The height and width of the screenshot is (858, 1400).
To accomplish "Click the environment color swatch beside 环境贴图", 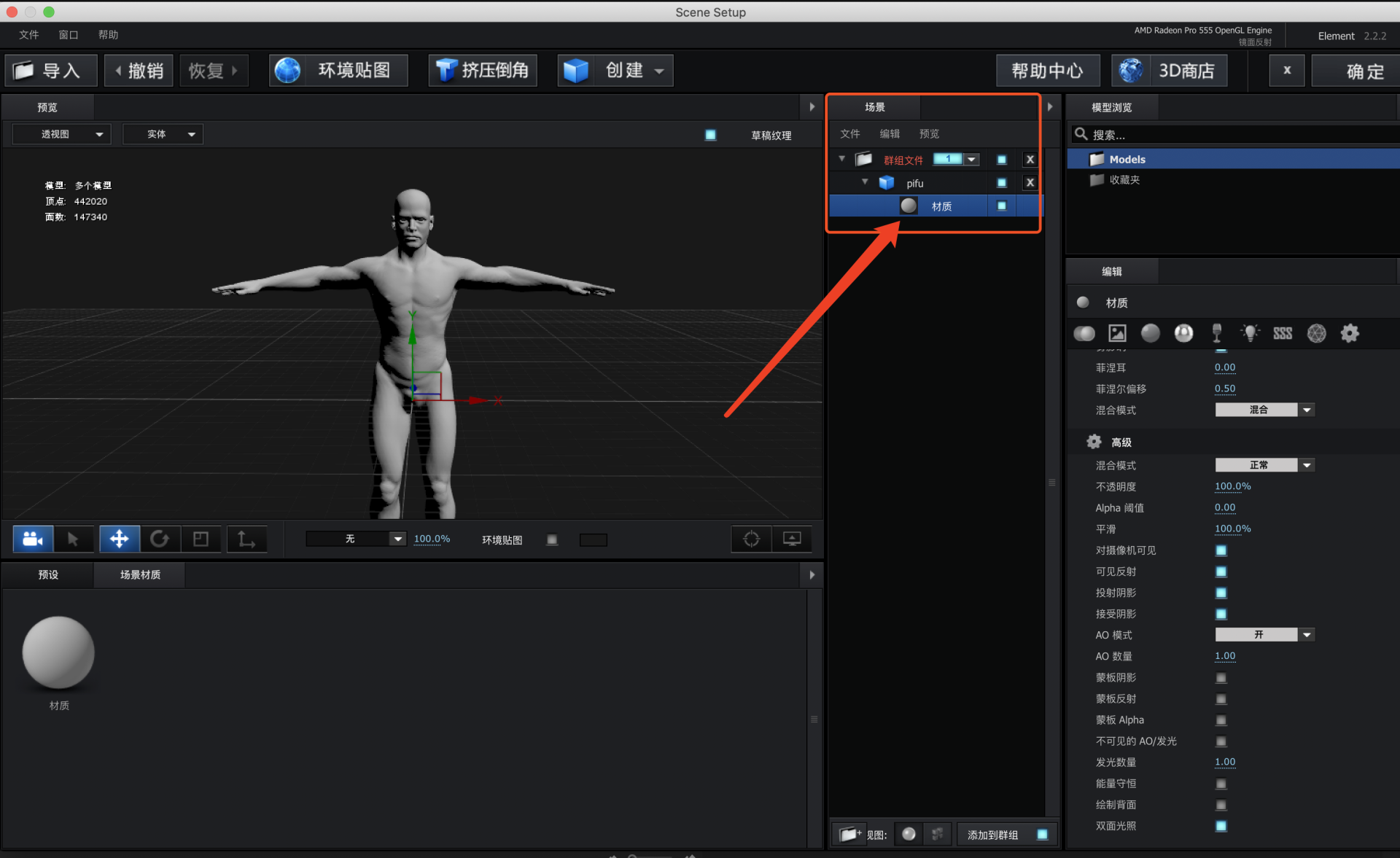I will (593, 540).
